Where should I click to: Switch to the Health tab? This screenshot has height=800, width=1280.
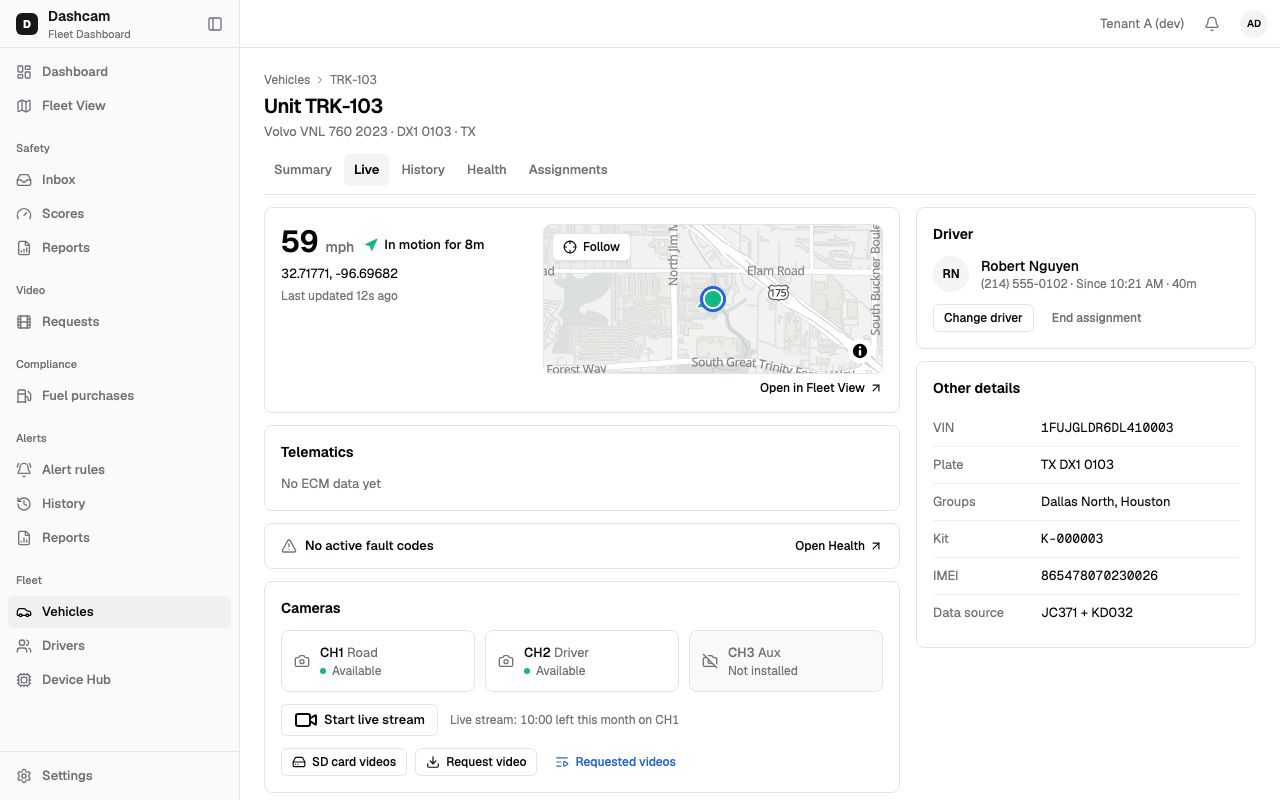pos(487,170)
